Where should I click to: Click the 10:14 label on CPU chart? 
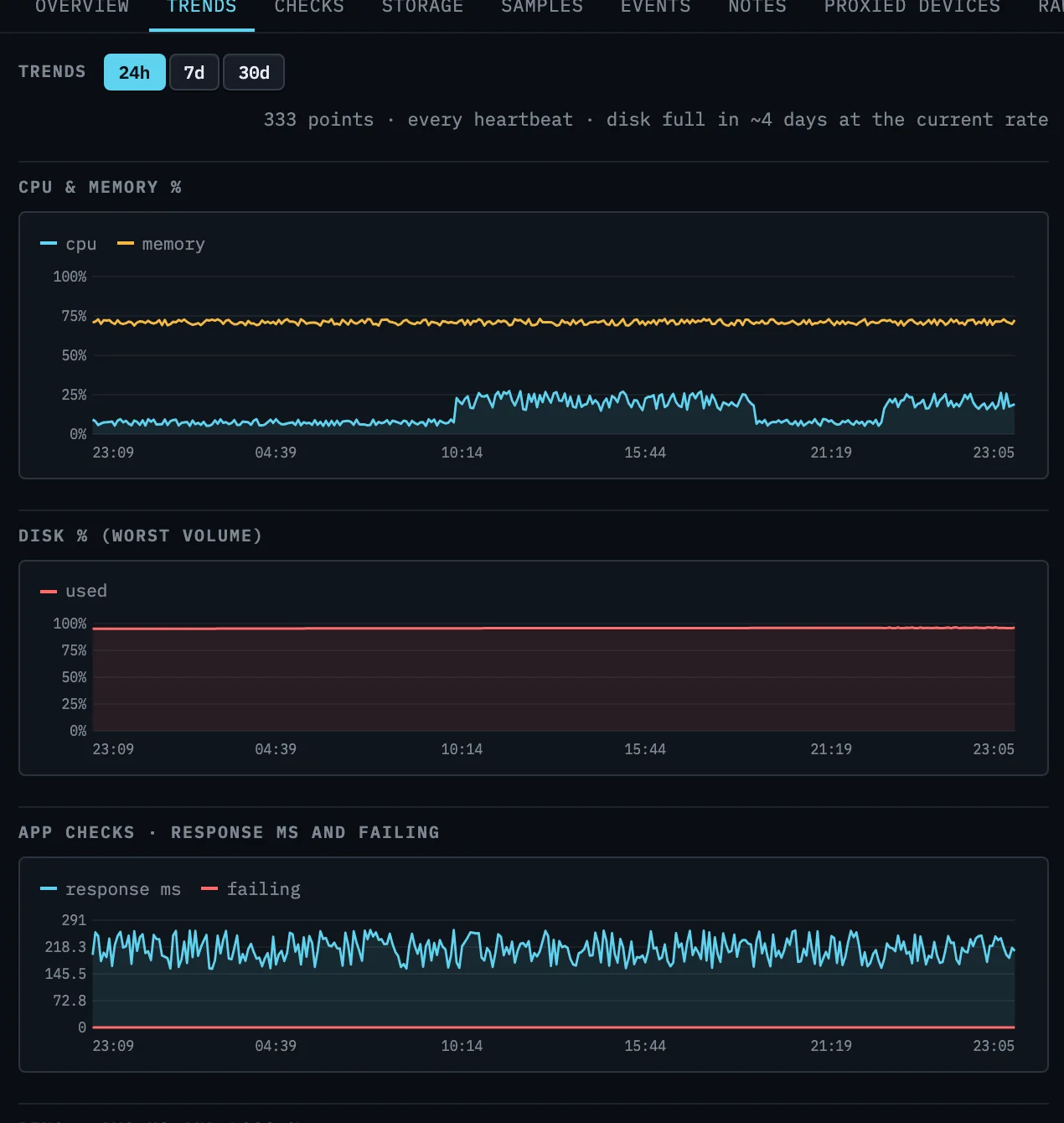pyautogui.click(x=462, y=453)
